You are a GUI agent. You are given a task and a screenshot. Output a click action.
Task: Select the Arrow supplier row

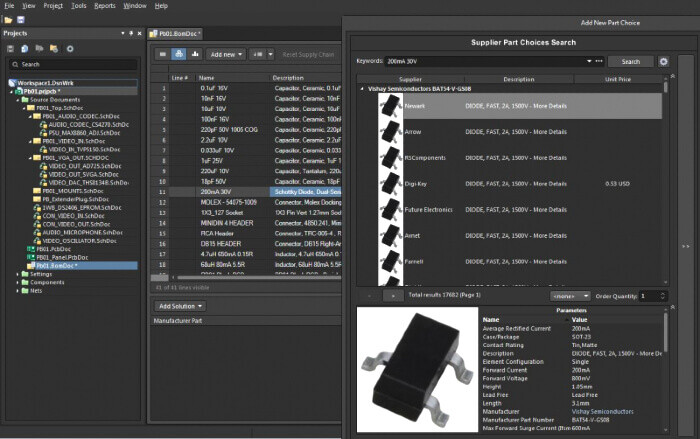pos(520,132)
